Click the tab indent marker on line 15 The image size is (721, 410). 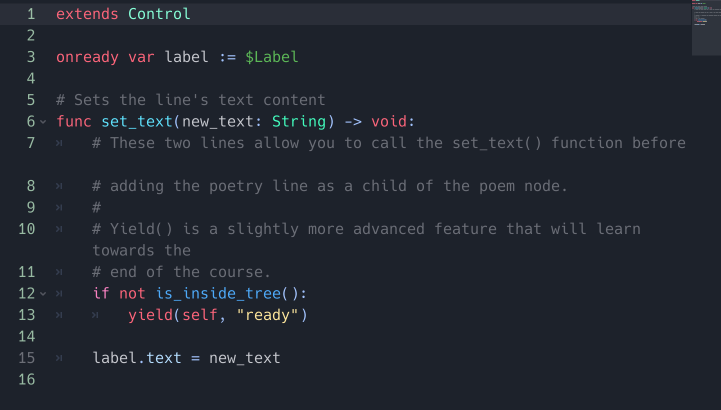click(x=59, y=358)
